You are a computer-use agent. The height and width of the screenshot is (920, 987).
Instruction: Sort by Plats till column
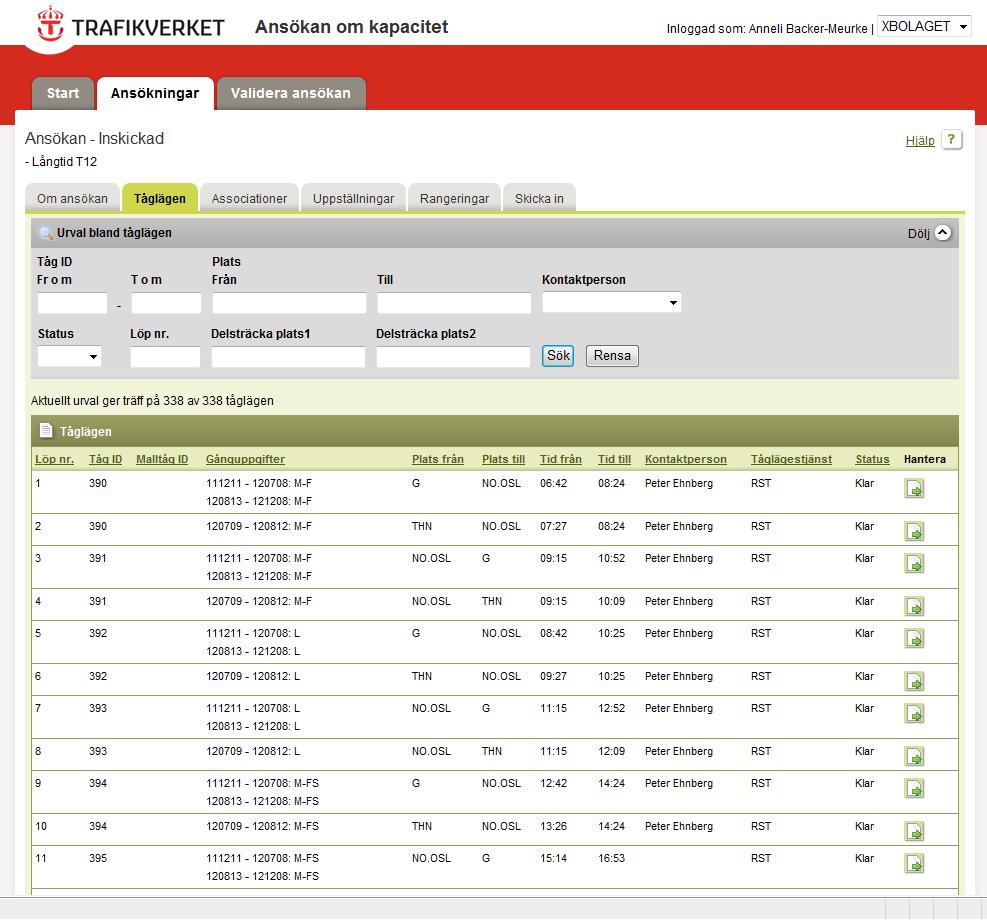click(x=504, y=459)
